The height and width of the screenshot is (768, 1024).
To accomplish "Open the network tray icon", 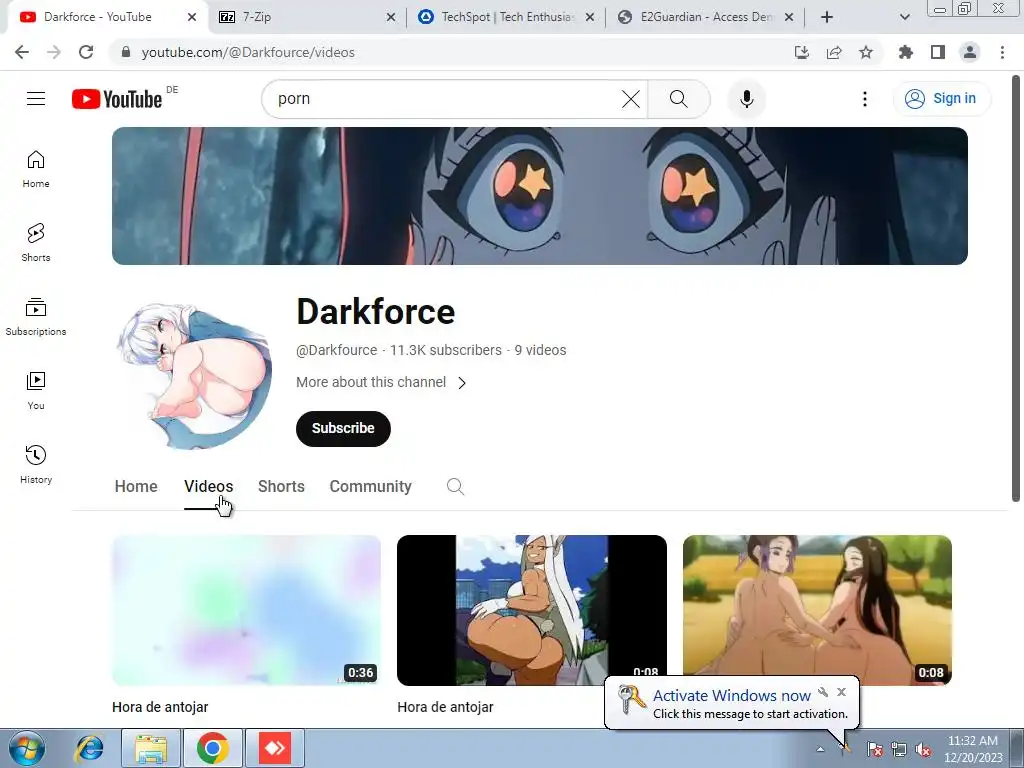I will pyautogui.click(x=899, y=750).
